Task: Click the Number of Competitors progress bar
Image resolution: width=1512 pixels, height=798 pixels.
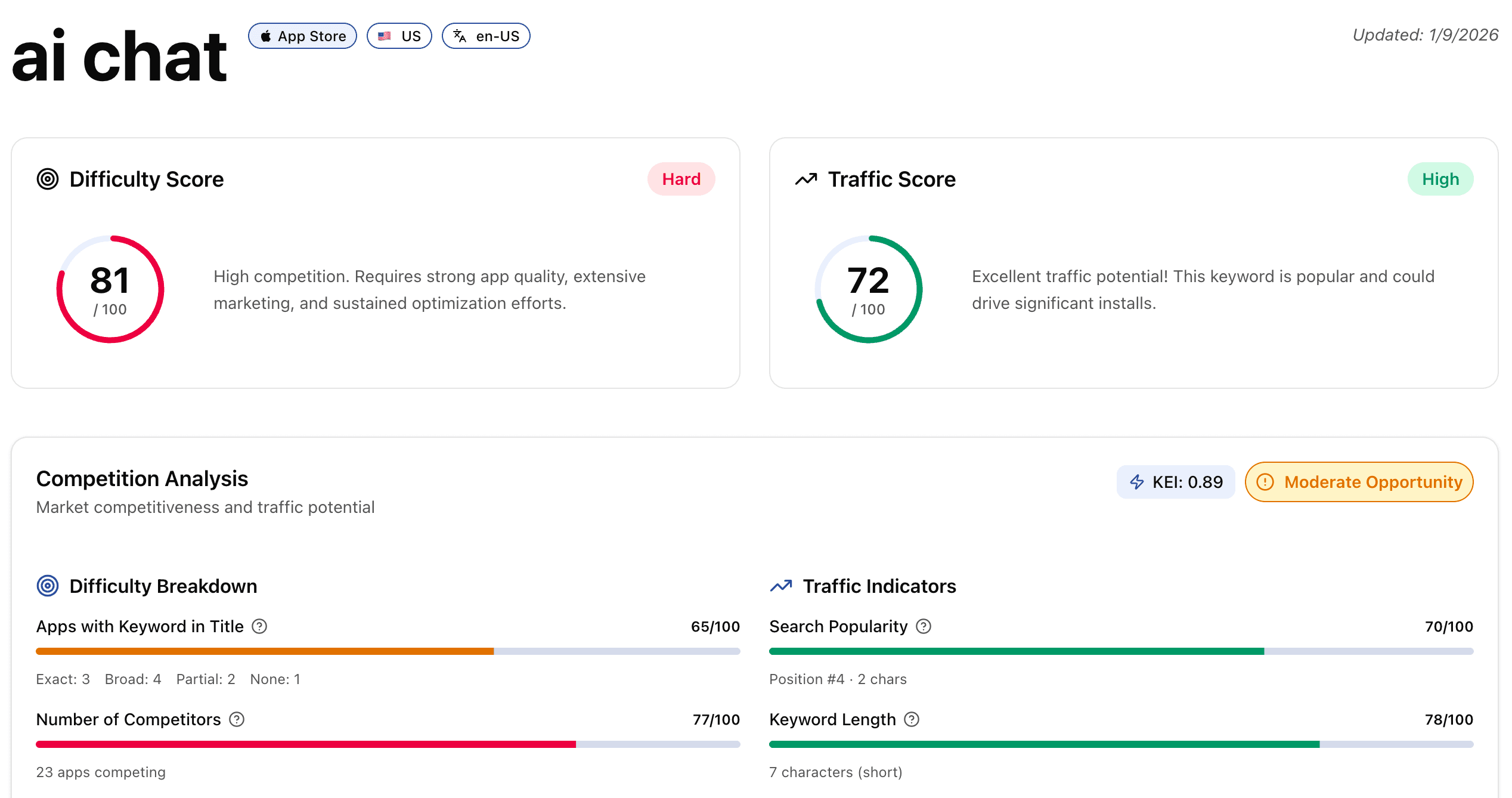Action: click(388, 744)
